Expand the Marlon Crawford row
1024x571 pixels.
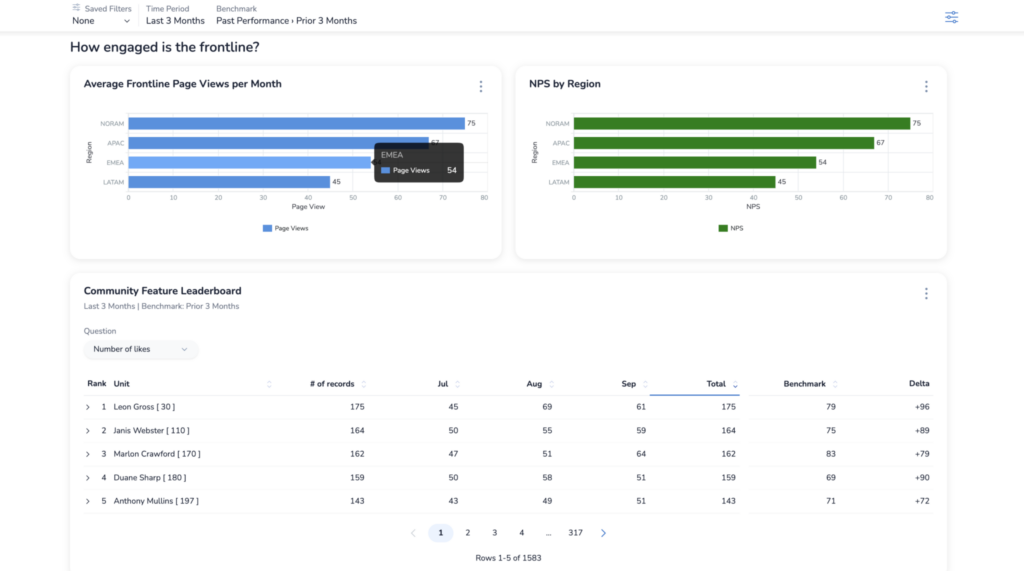coord(88,455)
